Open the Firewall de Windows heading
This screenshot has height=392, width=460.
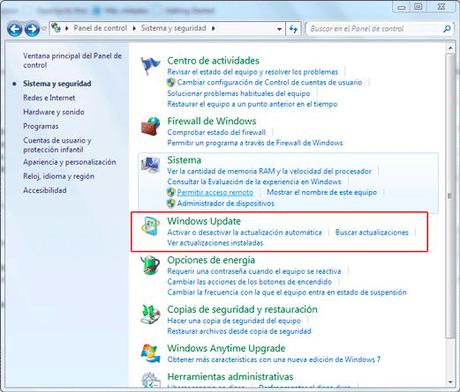pyautogui.click(x=212, y=121)
